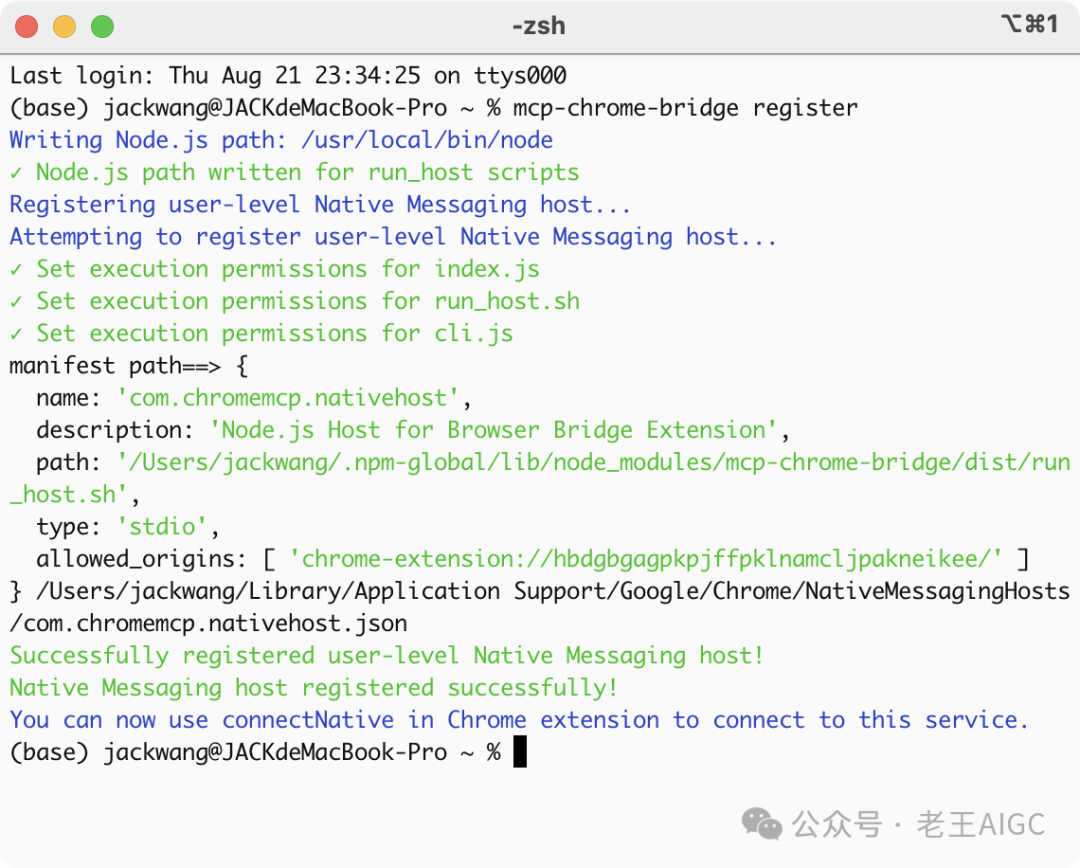Click the '/com.chromemcp.nativehost.json' file name
The image size is (1080, 868).
click(x=209, y=624)
